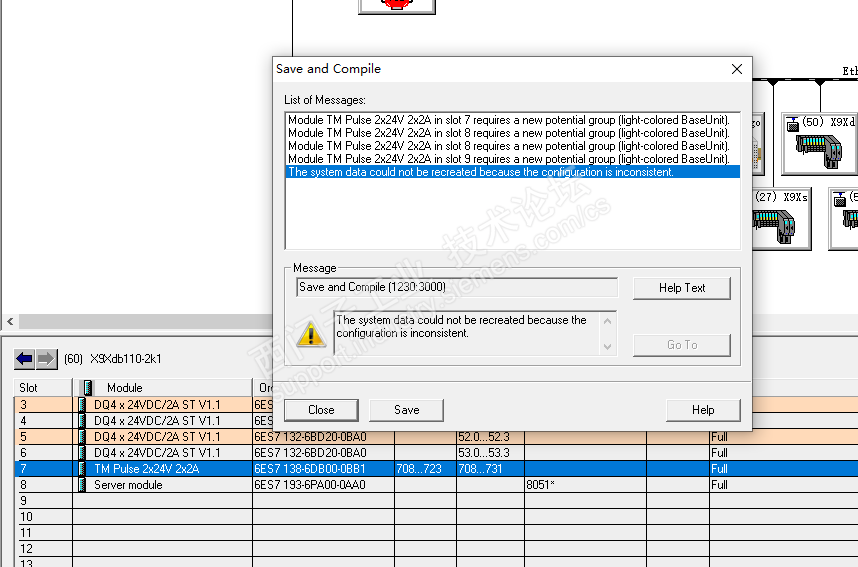
Task: Click input address 708...723
Action: 419,468
